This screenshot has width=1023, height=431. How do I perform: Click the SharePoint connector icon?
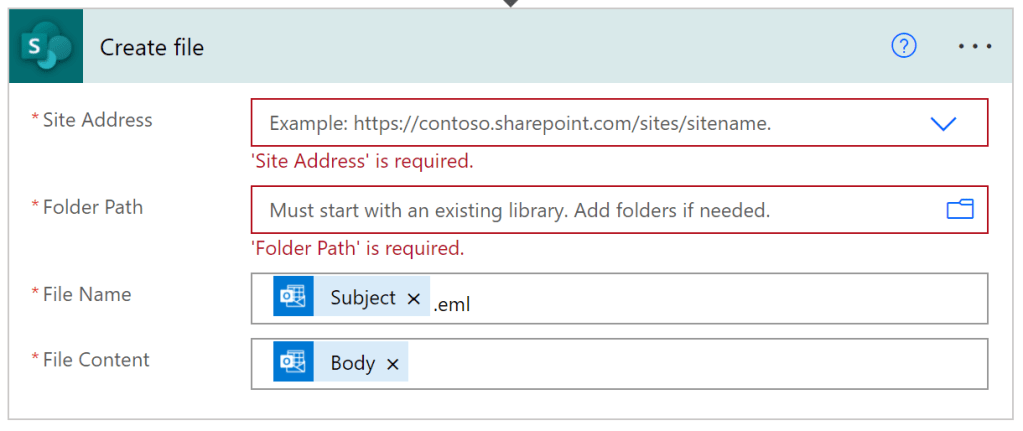[x=46, y=47]
